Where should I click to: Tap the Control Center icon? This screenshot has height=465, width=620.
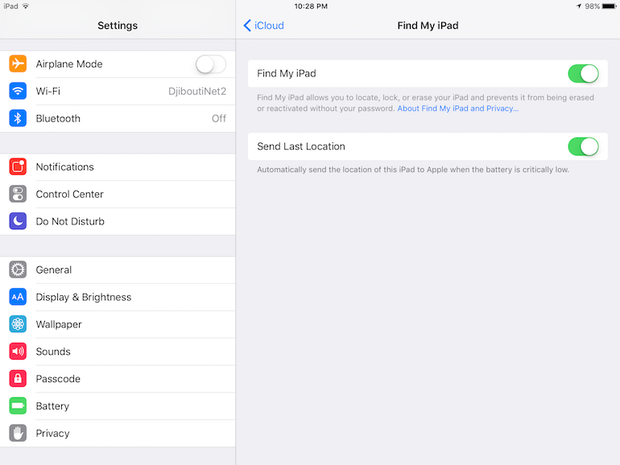click(18, 194)
